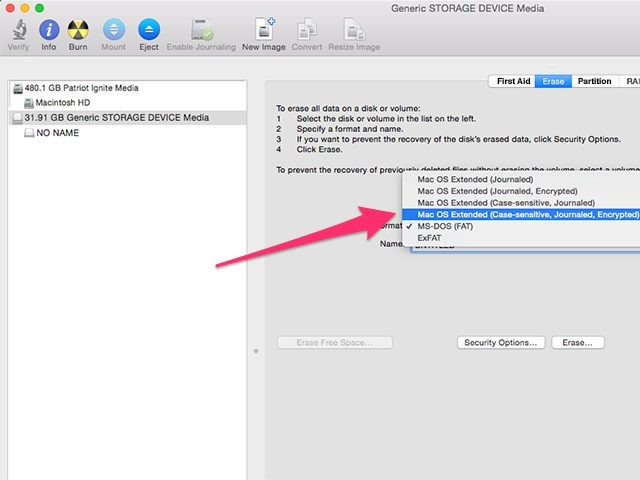Select the NO NAME volume
The image size is (640, 480).
point(127,133)
